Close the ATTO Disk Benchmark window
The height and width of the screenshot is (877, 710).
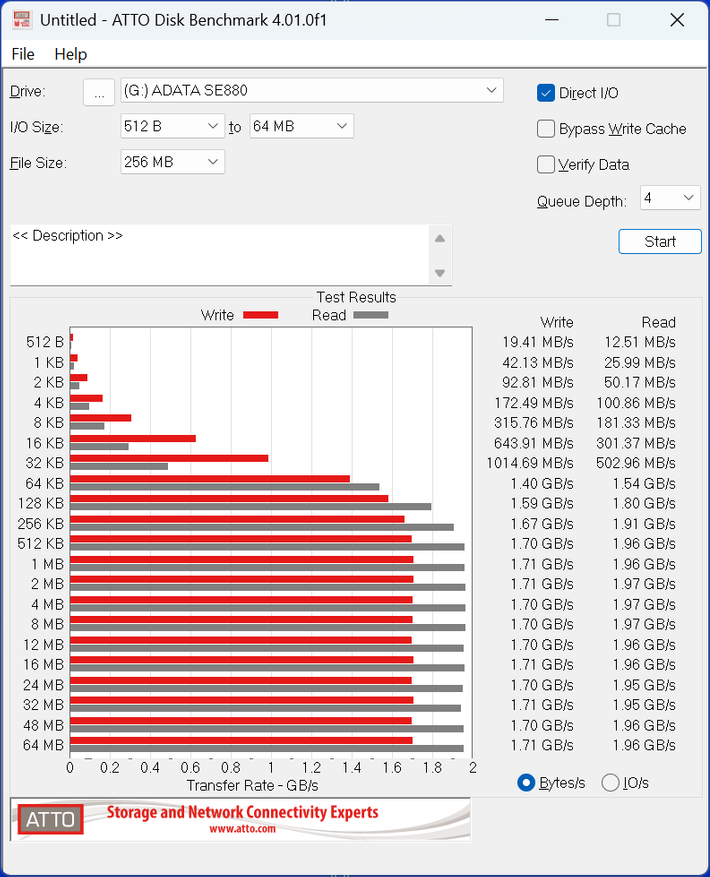point(677,20)
